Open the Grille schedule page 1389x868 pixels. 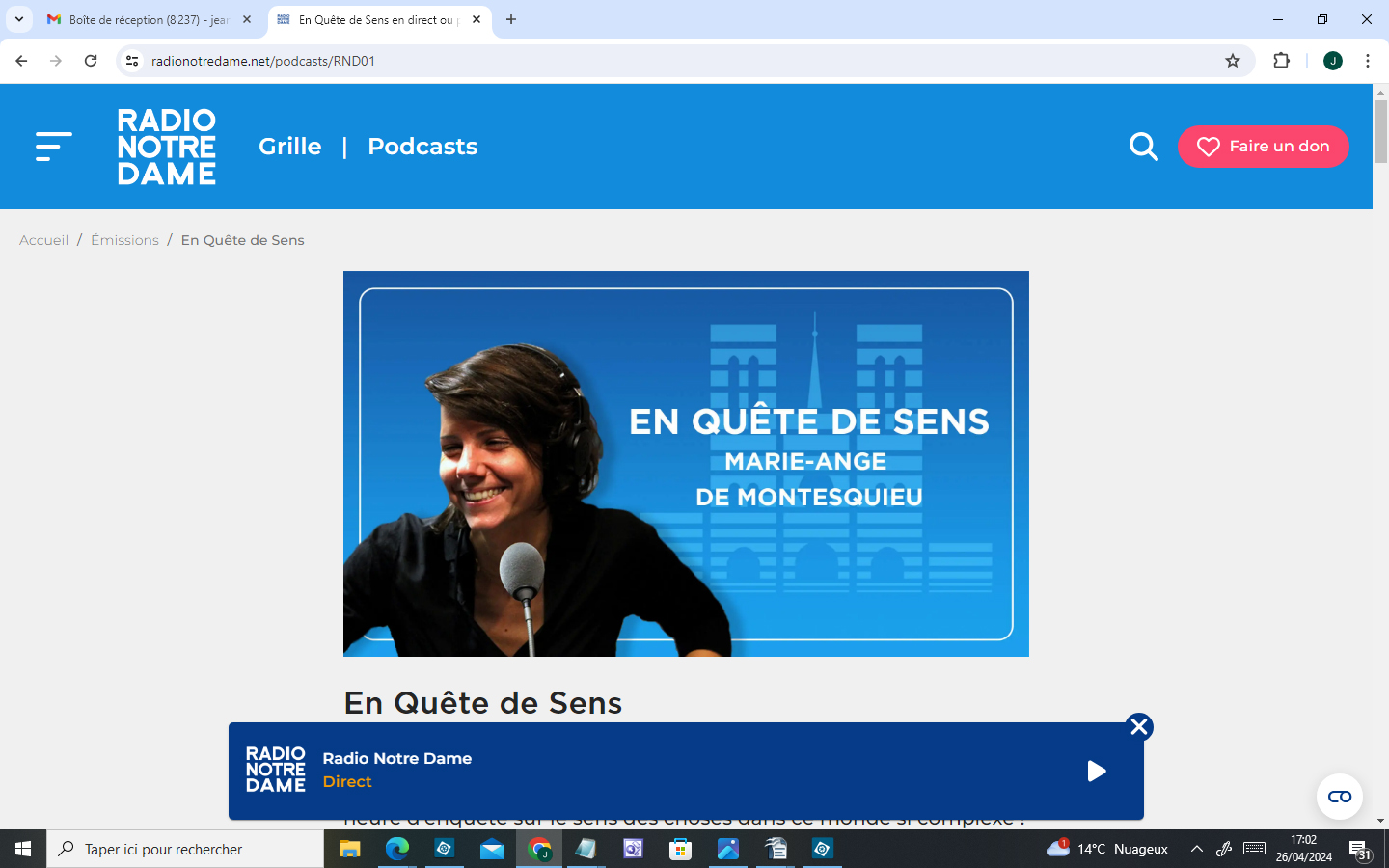[290, 147]
